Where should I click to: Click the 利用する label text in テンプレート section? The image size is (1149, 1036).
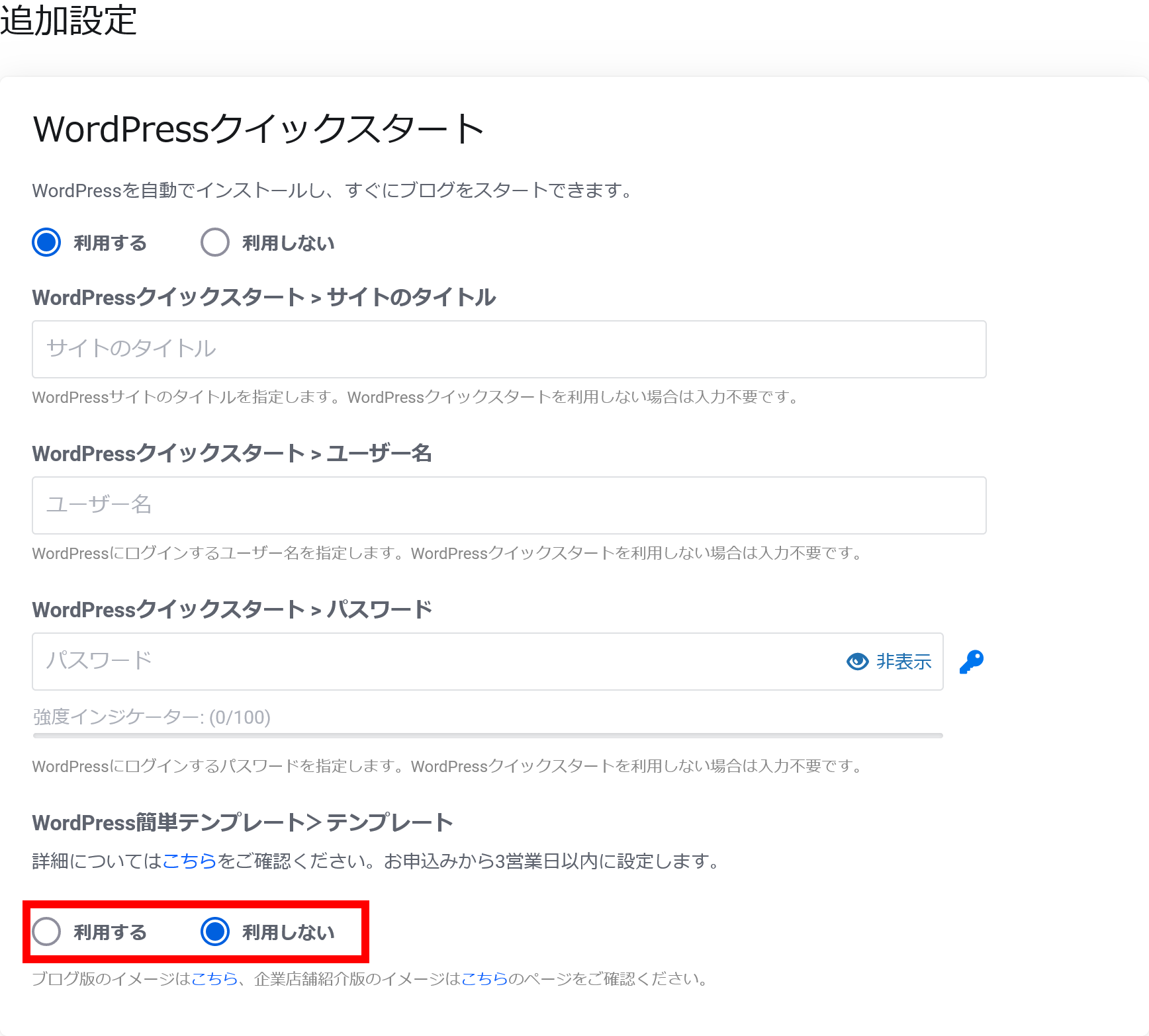tap(110, 932)
